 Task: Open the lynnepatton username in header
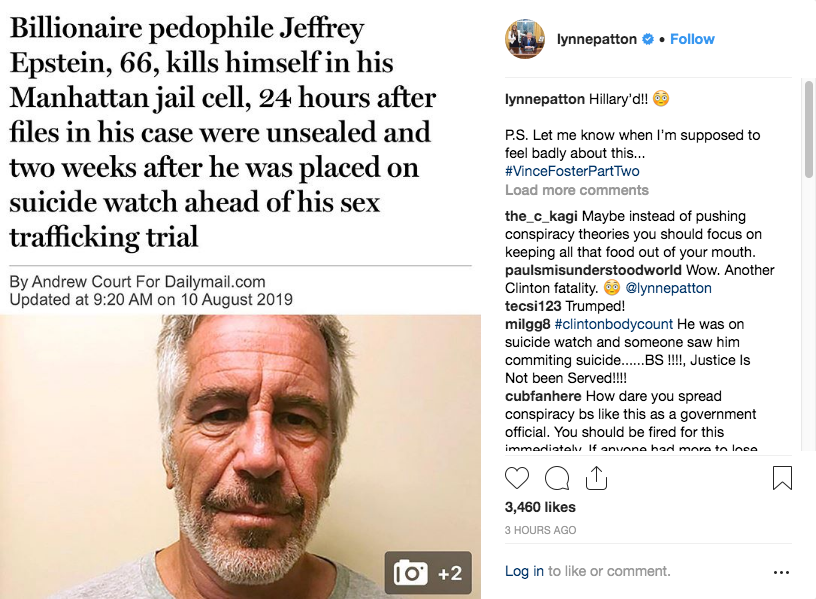(x=596, y=39)
